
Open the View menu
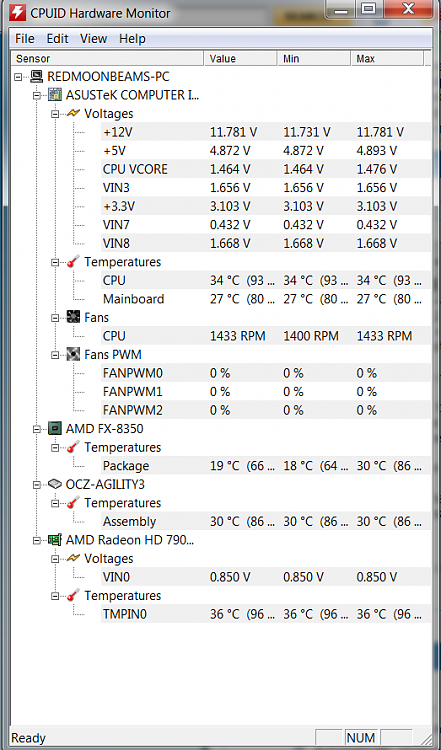[93, 39]
